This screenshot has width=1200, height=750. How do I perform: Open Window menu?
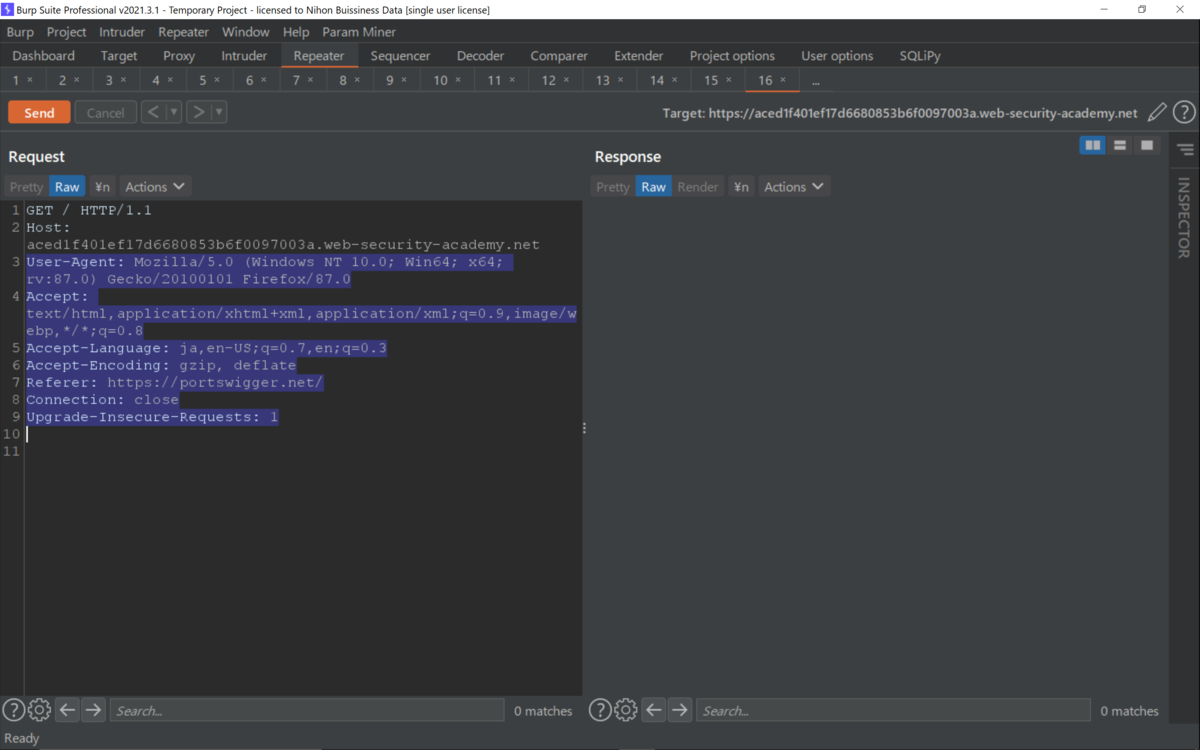point(245,32)
